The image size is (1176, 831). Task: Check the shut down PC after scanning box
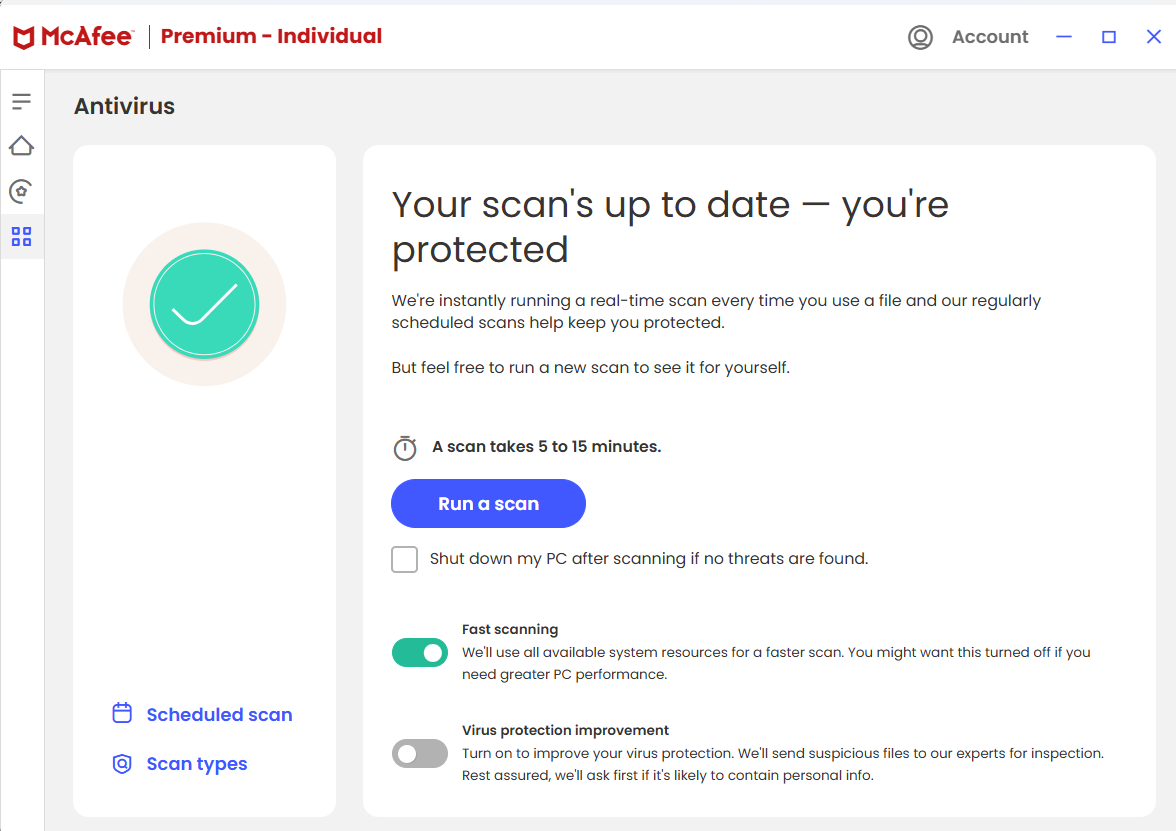[x=405, y=559]
